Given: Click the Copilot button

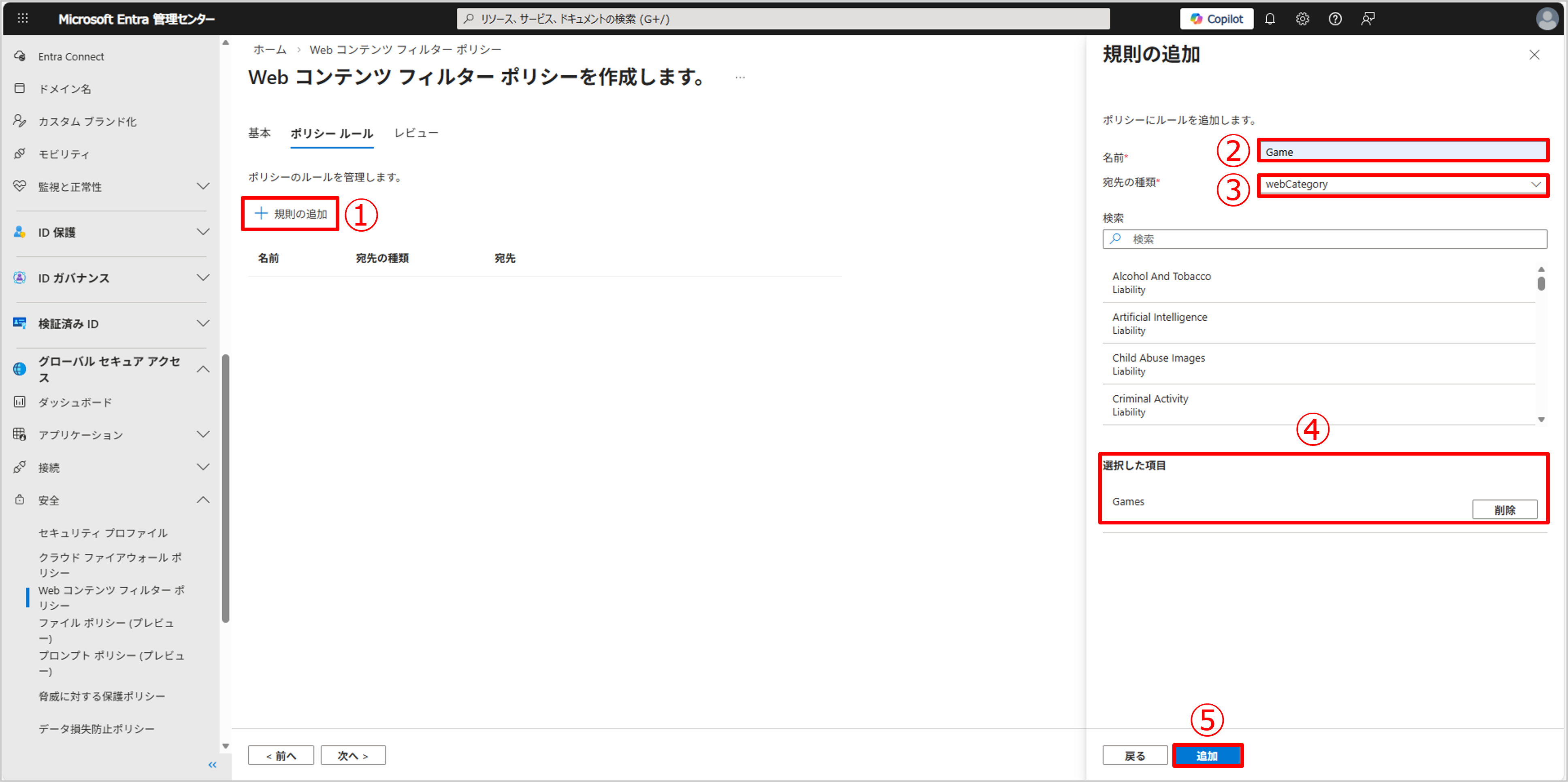Looking at the screenshot, I should pyautogui.click(x=1216, y=19).
